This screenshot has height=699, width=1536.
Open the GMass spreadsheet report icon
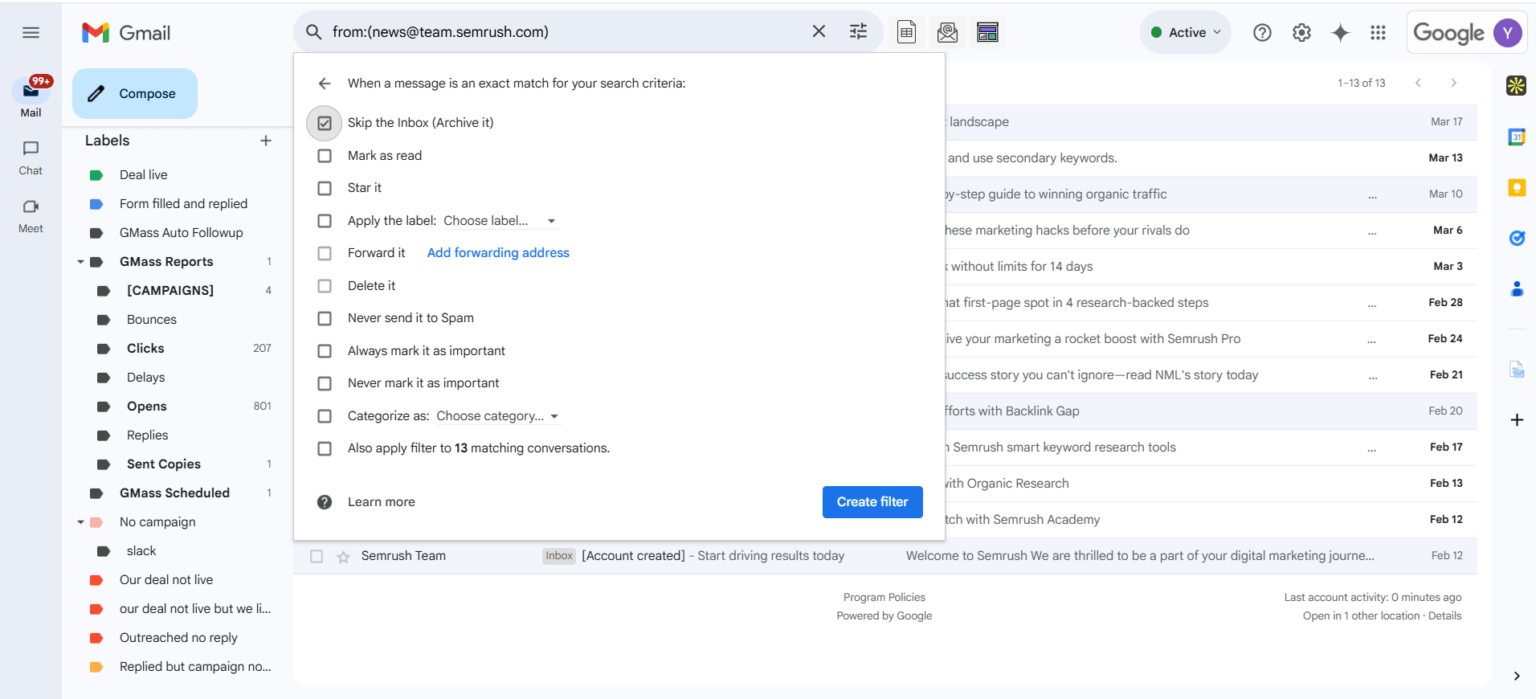tap(906, 31)
